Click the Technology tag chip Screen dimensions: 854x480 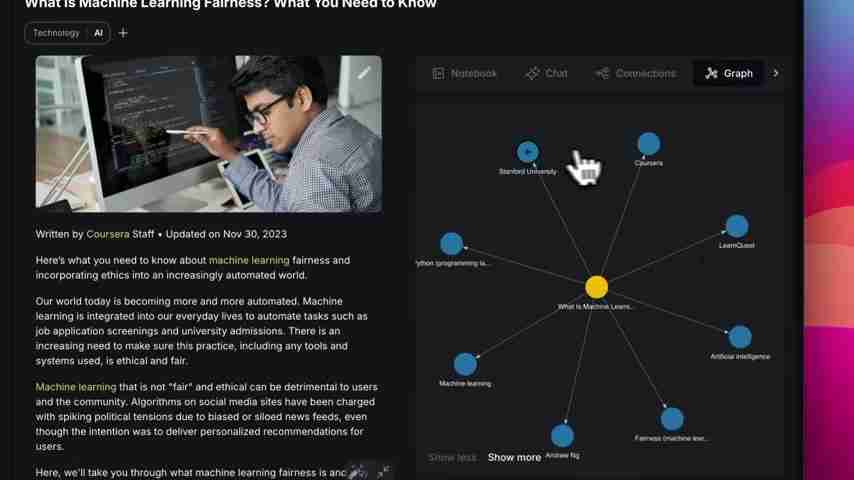(x=56, y=33)
